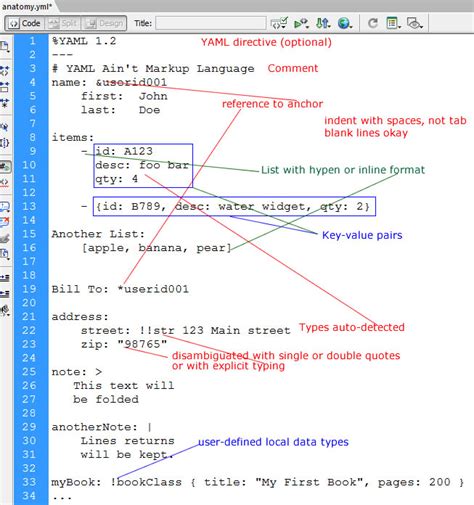Click the Balance Braces icon
The width and height of the screenshot is (474, 505).
coord(5,143)
